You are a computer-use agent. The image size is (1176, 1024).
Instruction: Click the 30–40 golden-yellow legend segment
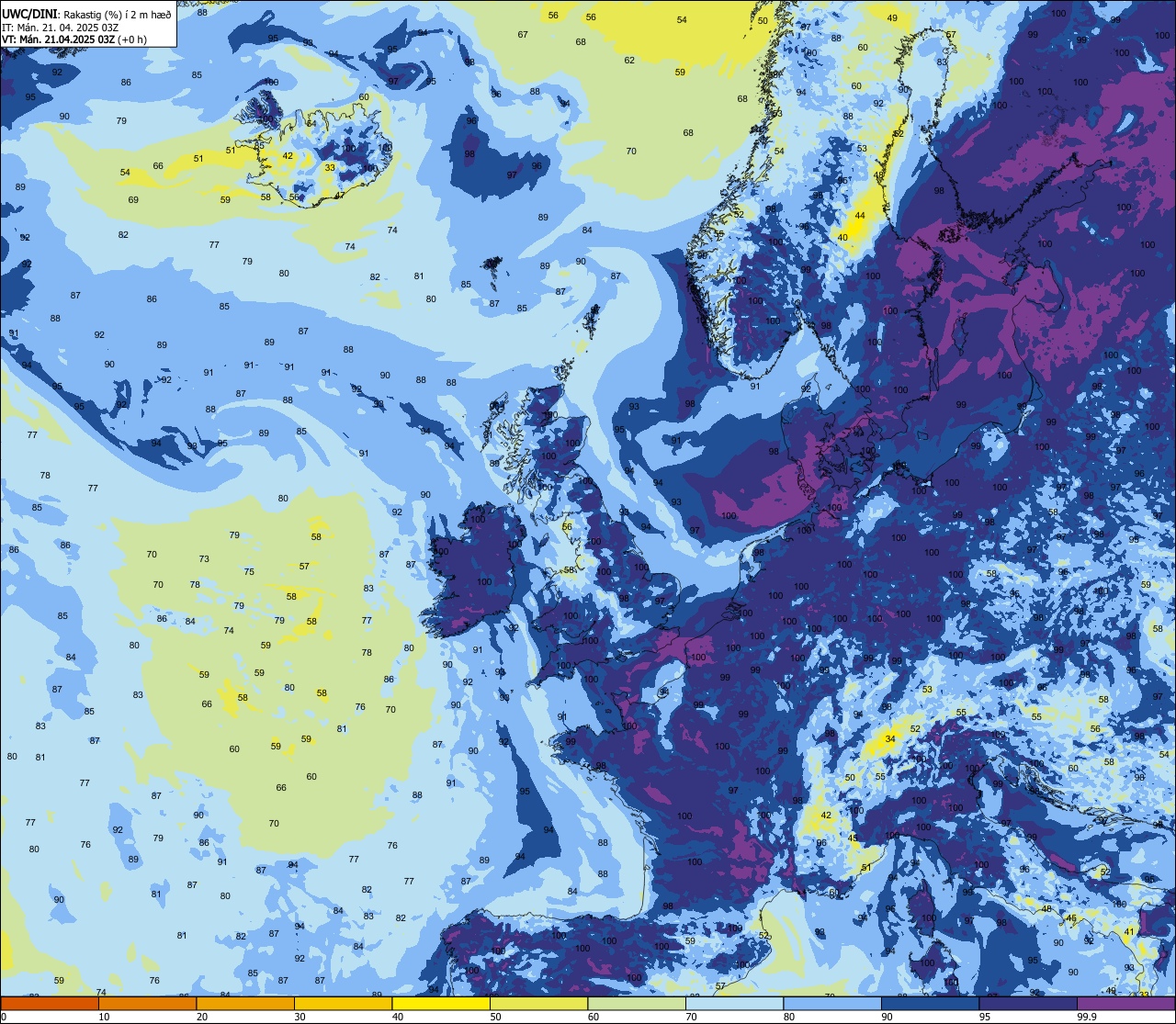point(343,1003)
